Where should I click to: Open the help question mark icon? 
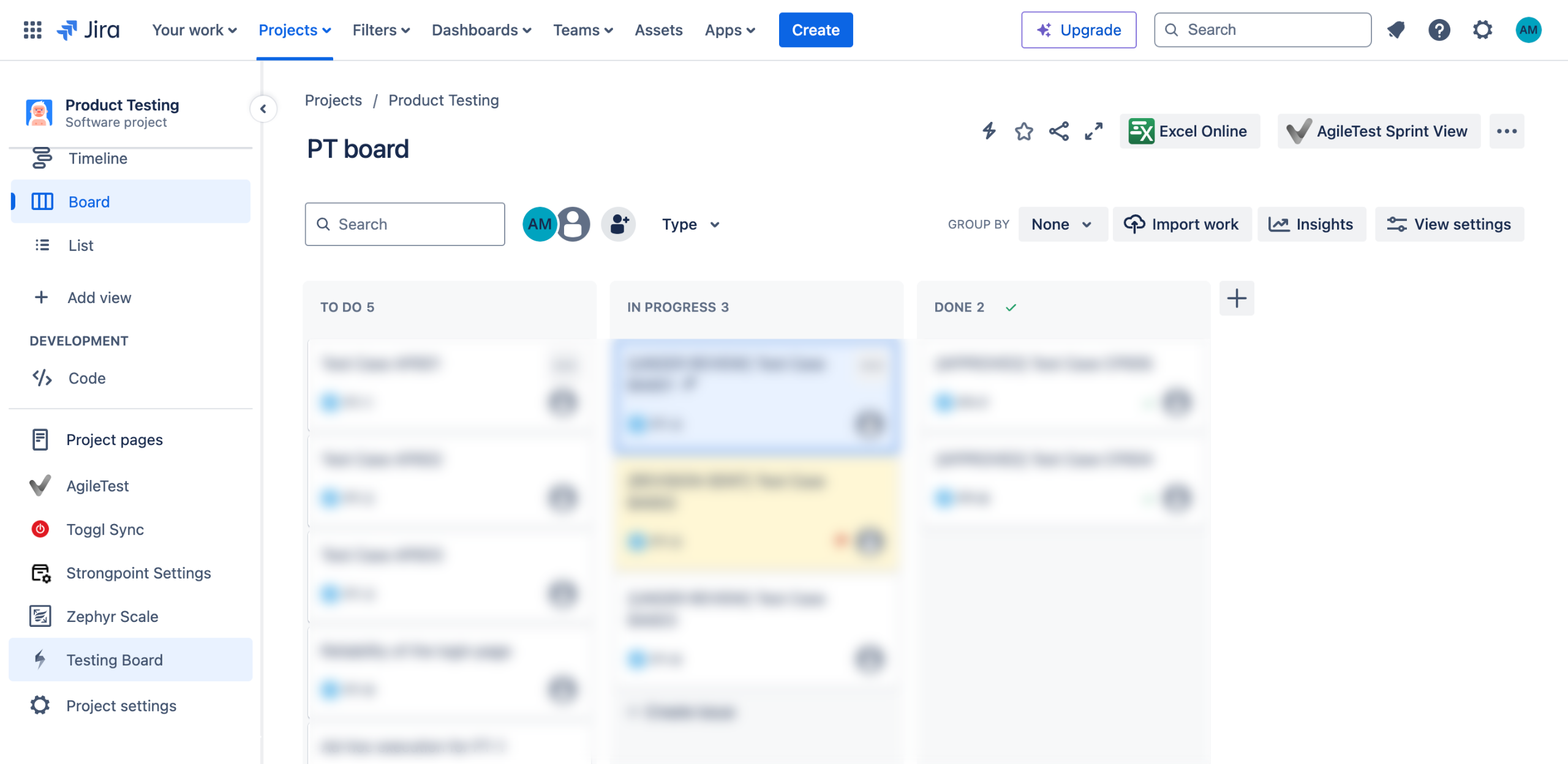(1439, 29)
